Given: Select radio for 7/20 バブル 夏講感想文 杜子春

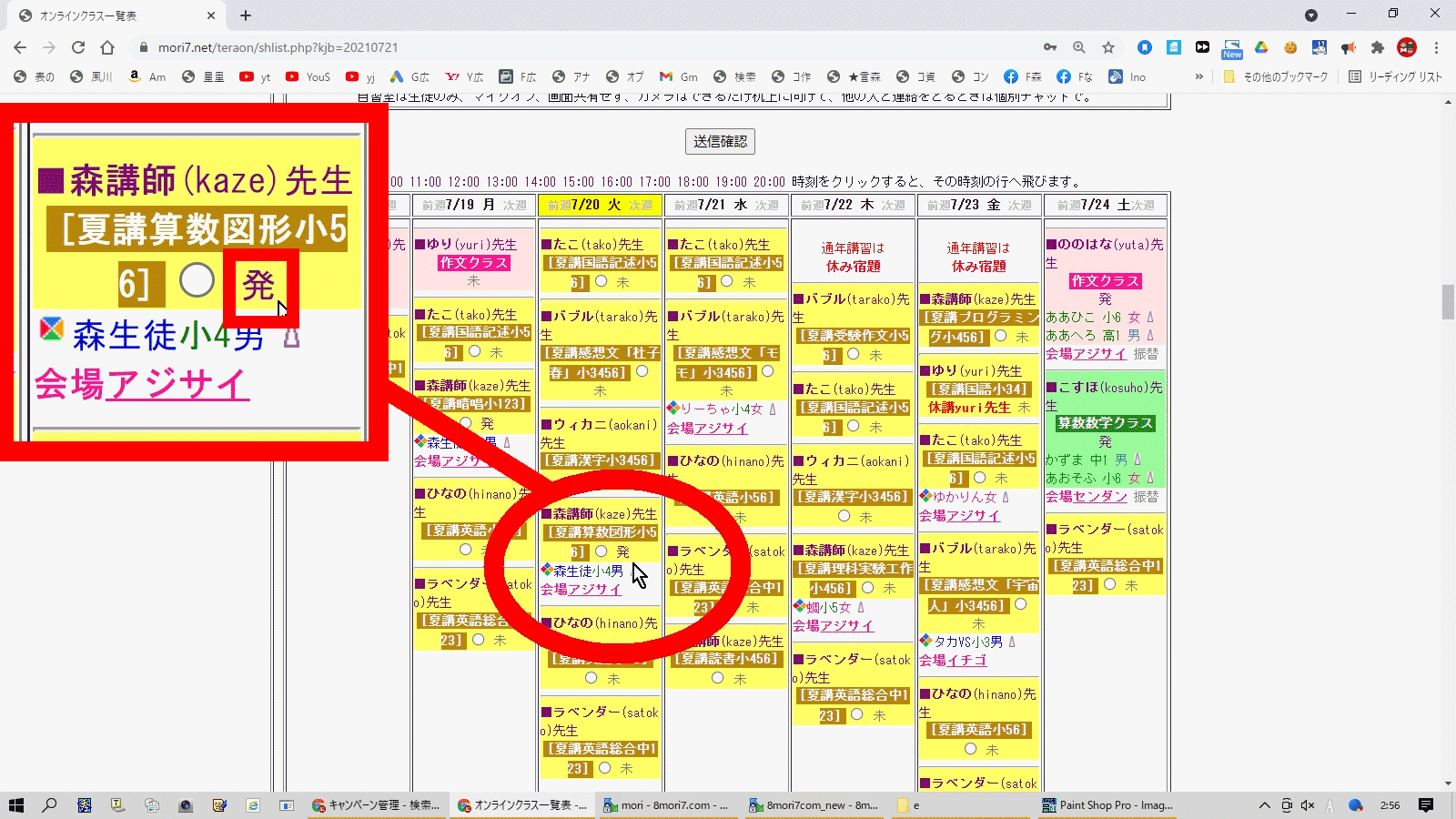Looking at the screenshot, I should coord(642,371).
